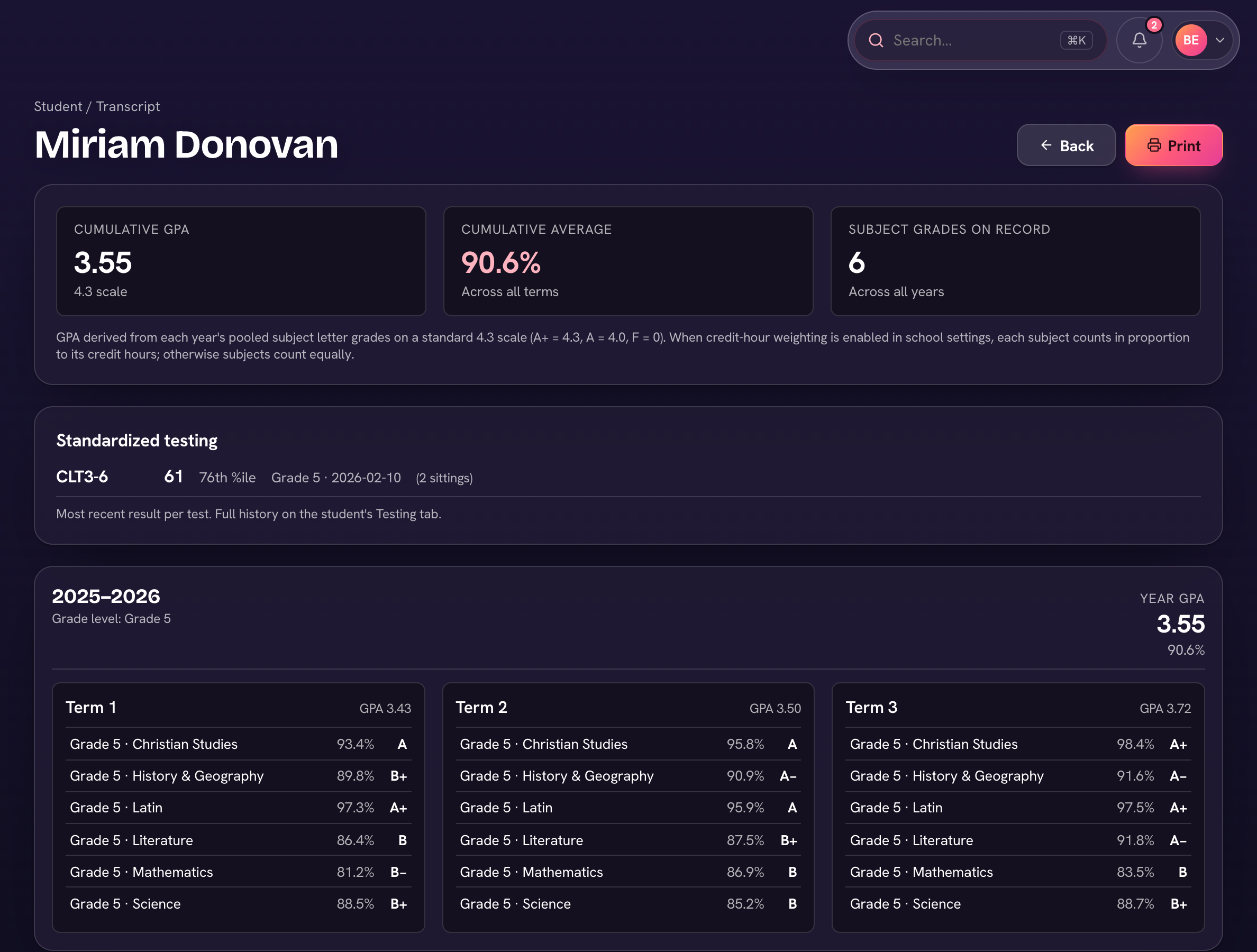Viewport: 1257px width, 952px height.
Task: Select the Cumulative Average 90.6%
Action: coord(500,262)
